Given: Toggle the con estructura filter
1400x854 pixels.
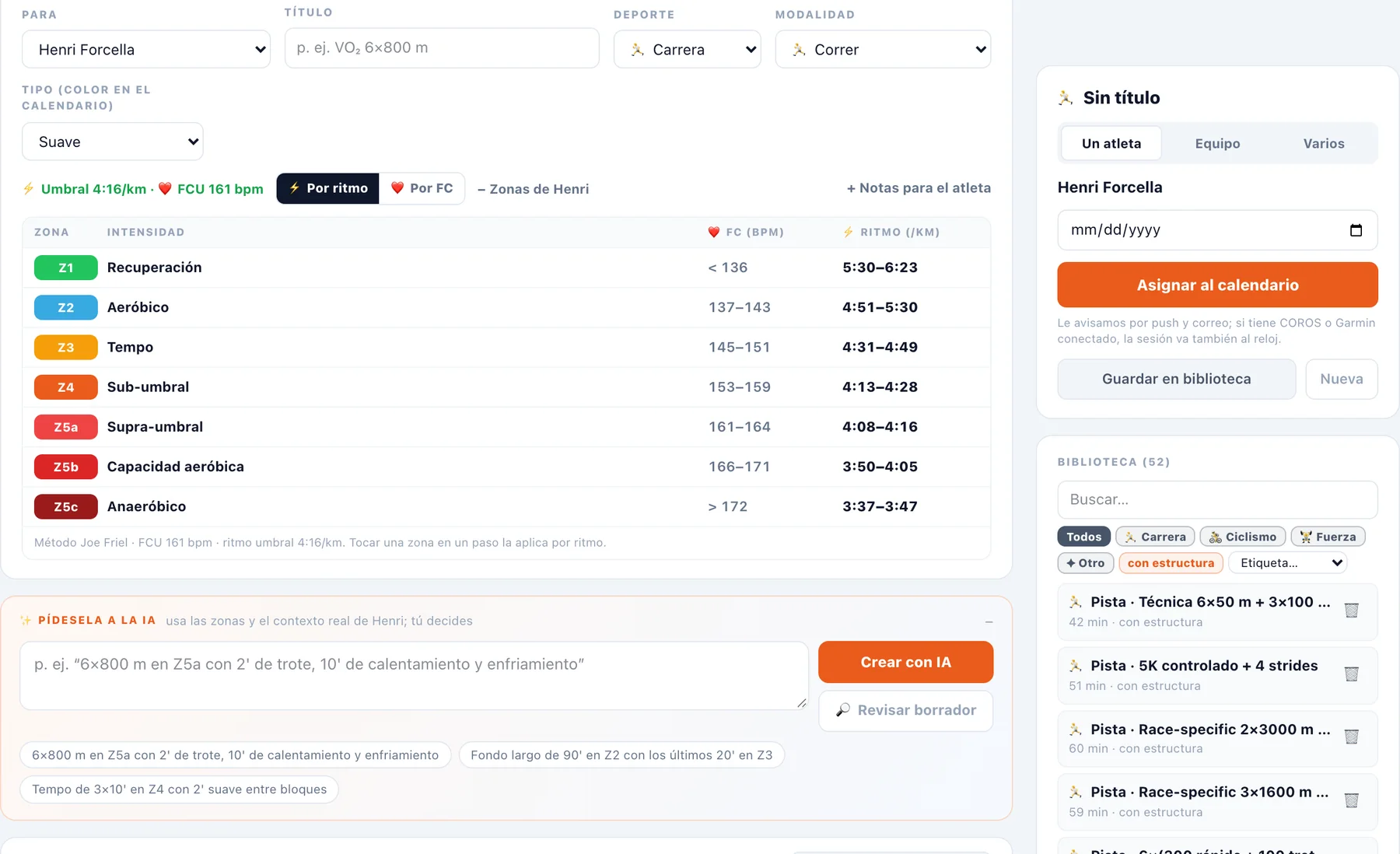Looking at the screenshot, I should pos(1171,563).
